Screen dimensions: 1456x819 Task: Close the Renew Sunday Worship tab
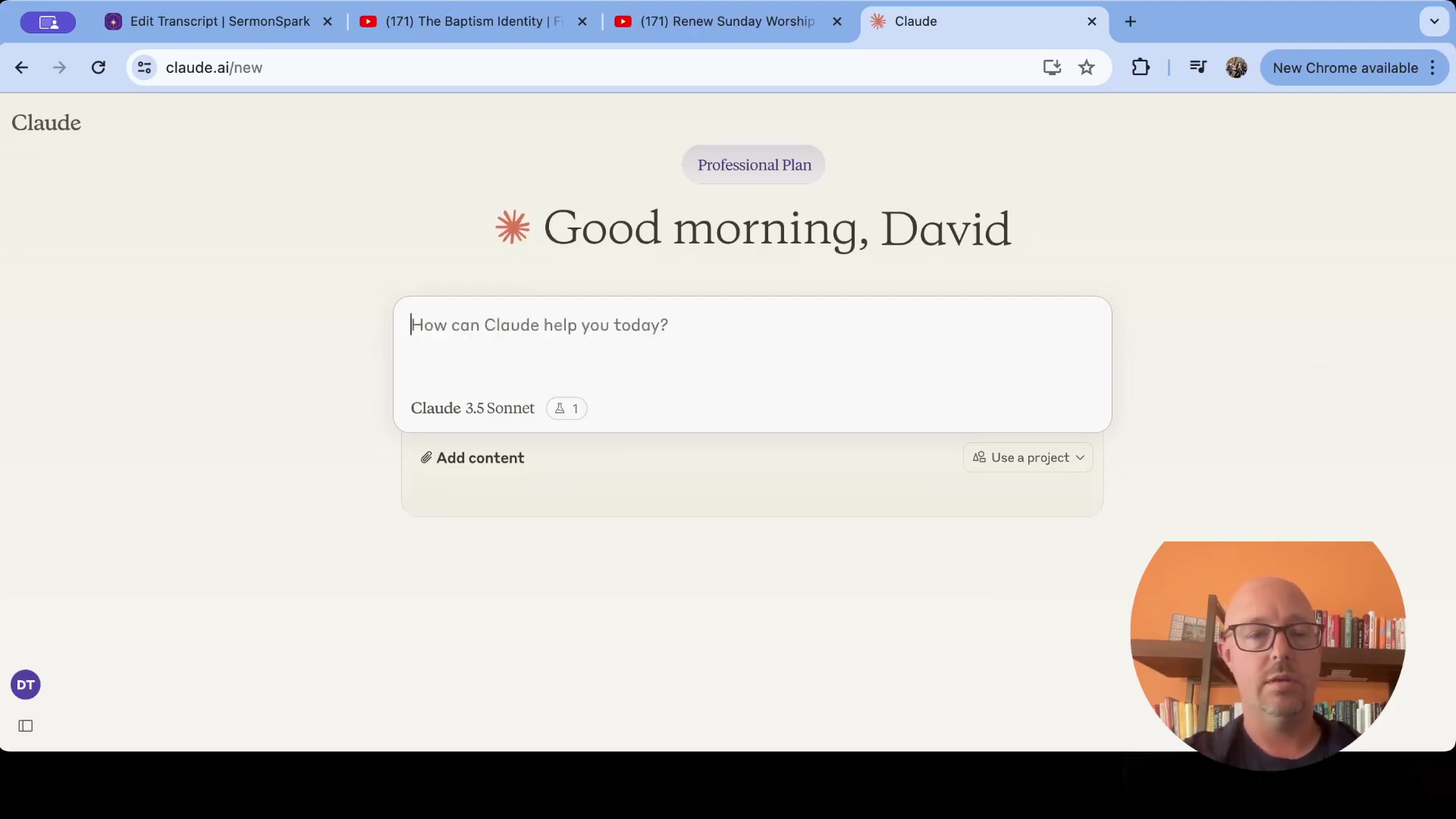[837, 21]
